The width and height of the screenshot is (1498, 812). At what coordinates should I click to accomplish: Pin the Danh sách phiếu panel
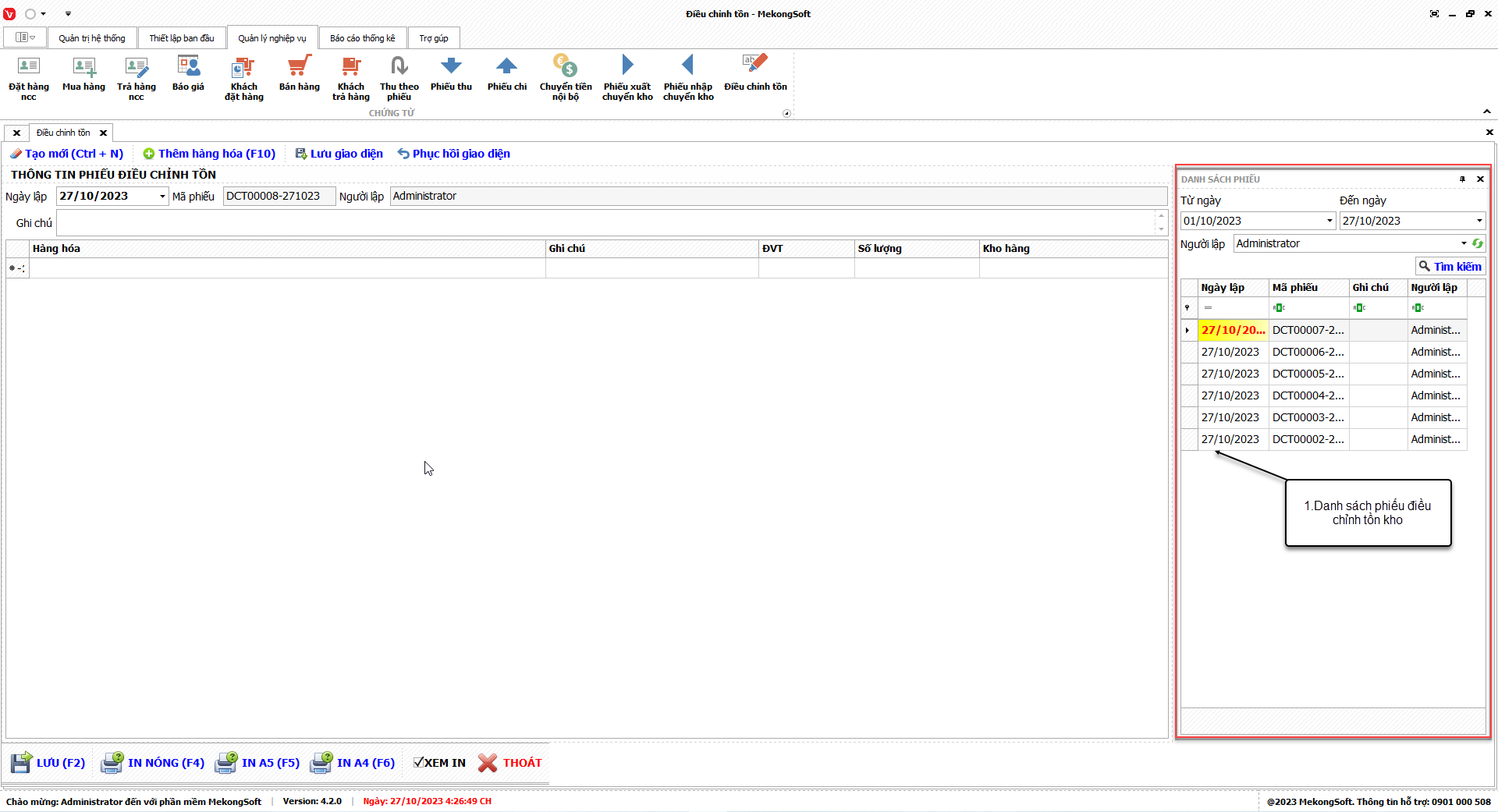[1462, 179]
